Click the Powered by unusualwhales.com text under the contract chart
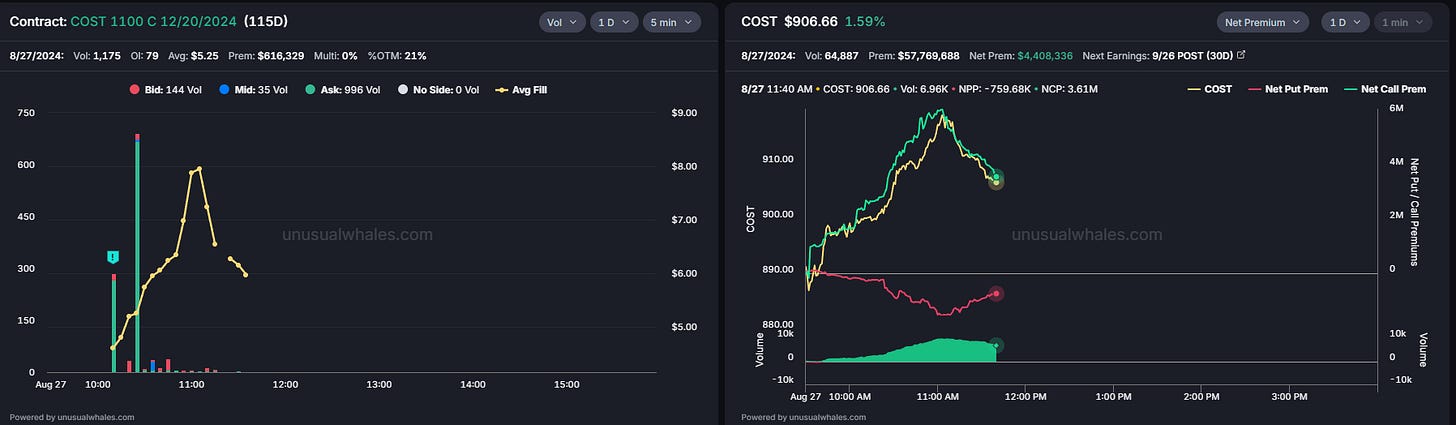This screenshot has width=1456, height=425. click(72, 417)
